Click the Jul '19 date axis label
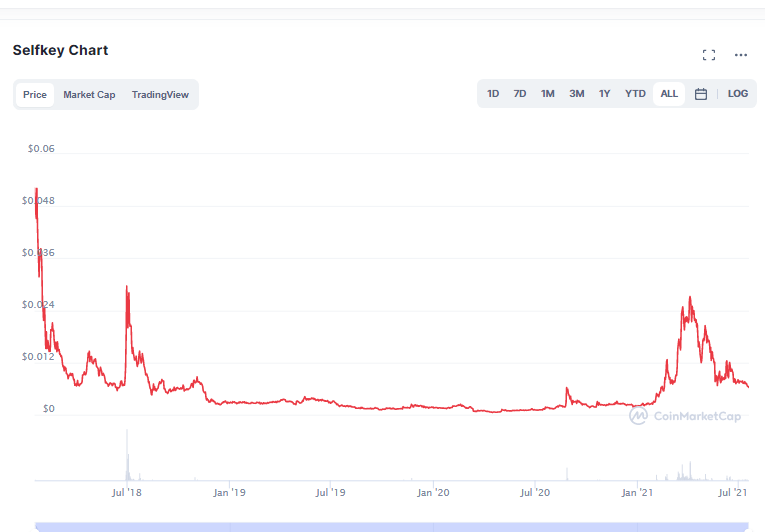This screenshot has height=532, width=765. point(330,492)
